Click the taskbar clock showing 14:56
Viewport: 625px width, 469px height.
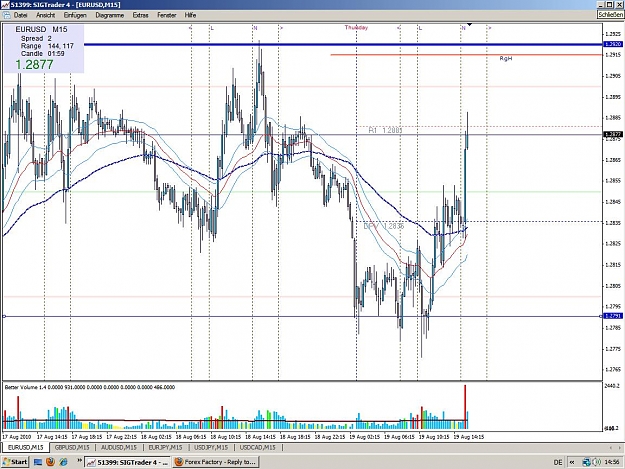pos(611,462)
